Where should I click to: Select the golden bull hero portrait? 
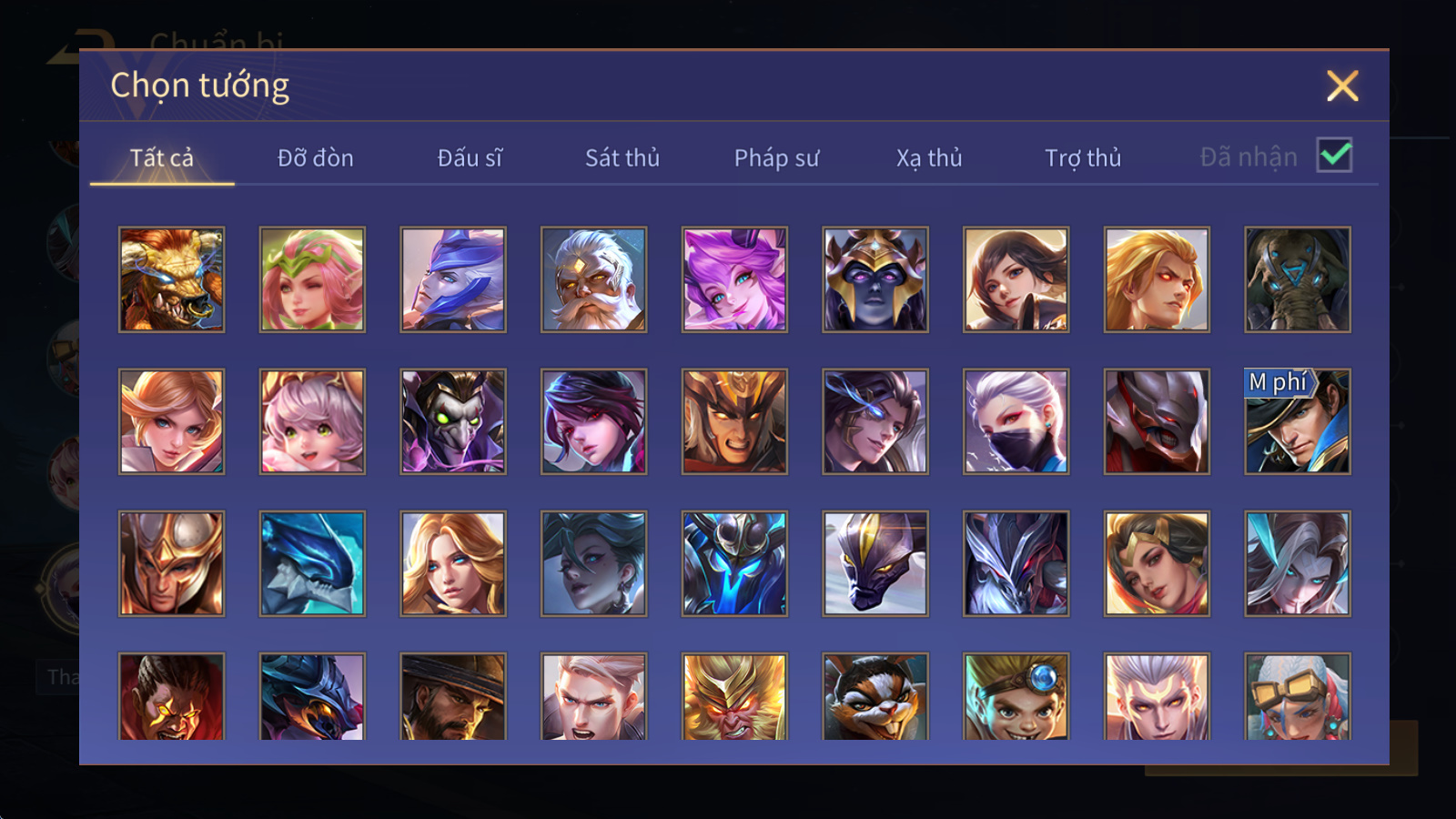(x=171, y=279)
